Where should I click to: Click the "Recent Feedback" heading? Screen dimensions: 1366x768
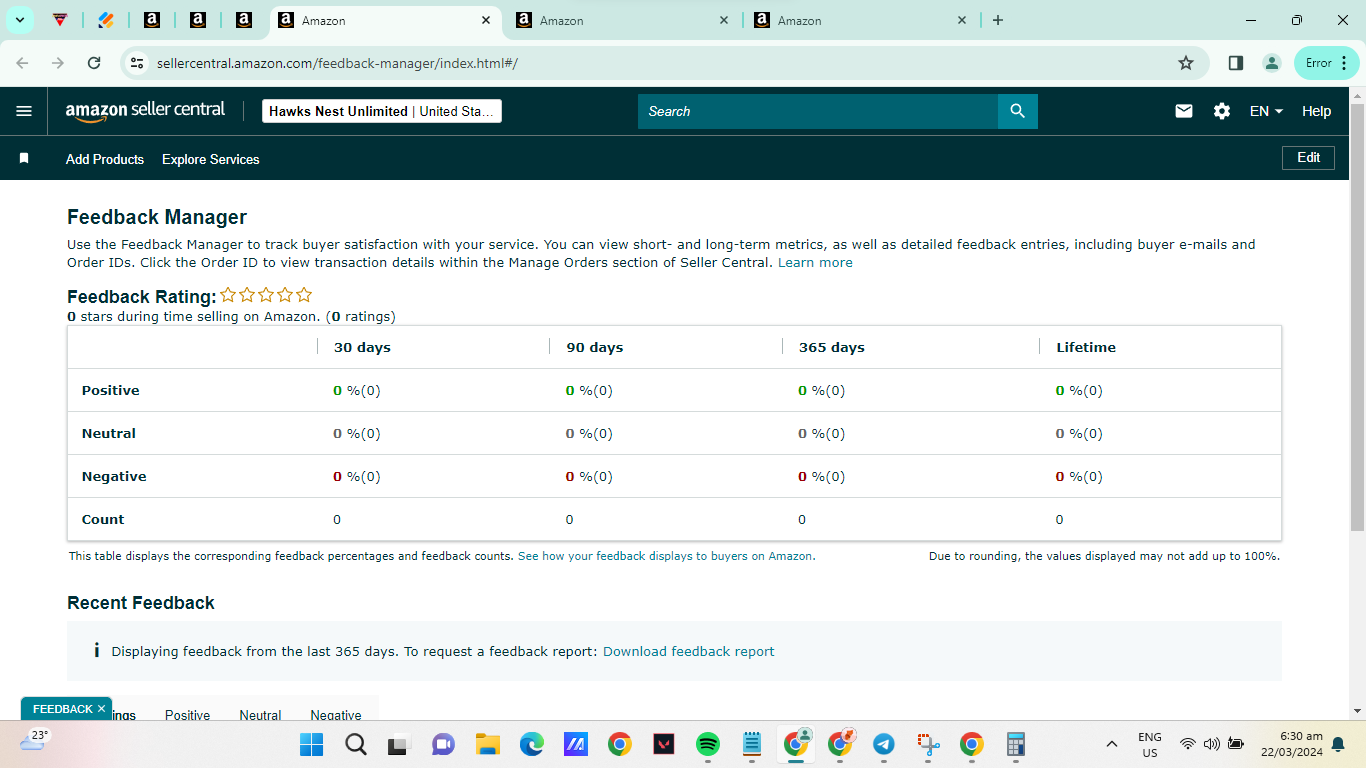tap(141, 603)
